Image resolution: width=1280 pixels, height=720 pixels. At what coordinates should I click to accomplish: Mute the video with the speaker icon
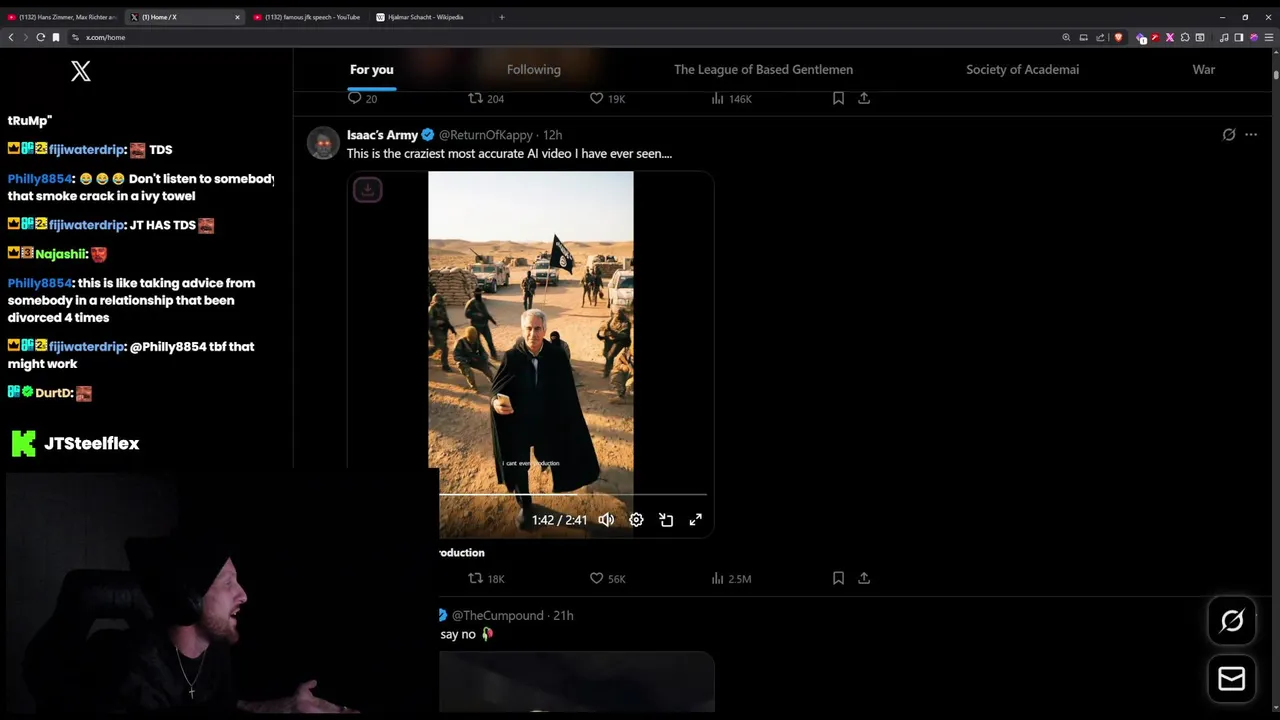click(606, 519)
